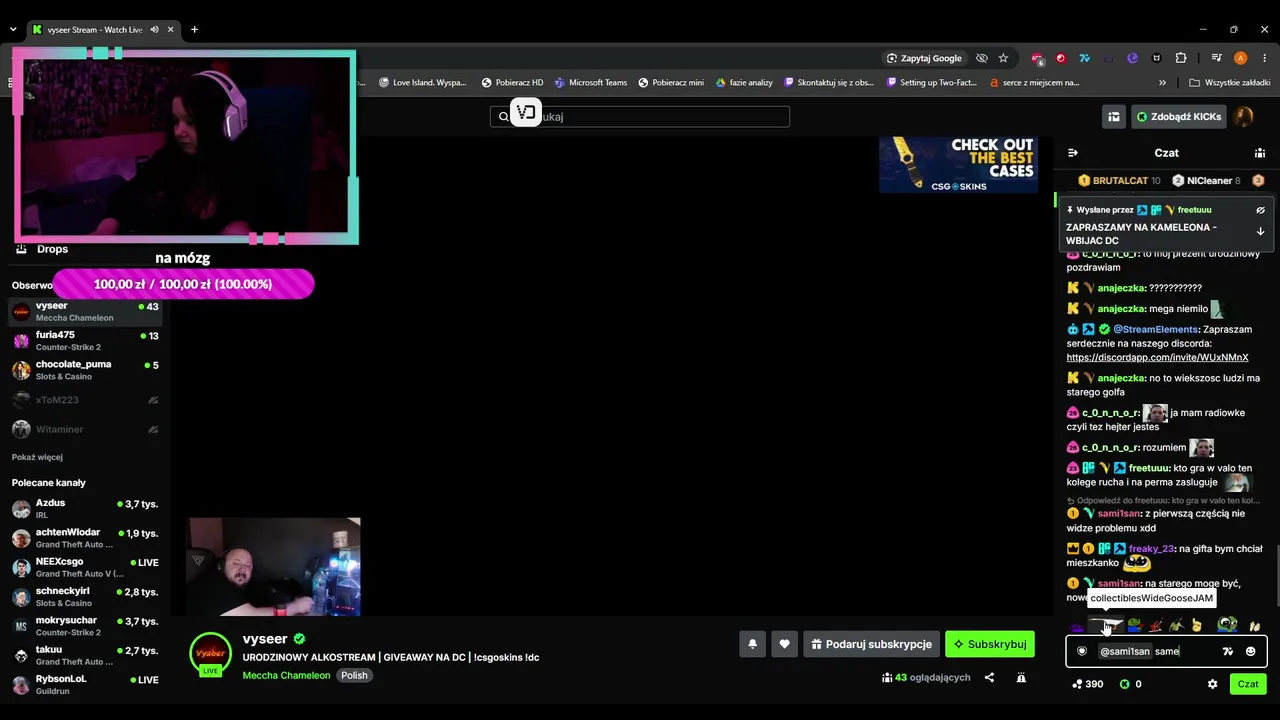Open the 7TV browser extension icon
This screenshot has height=720, width=1280.
(x=1084, y=58)
